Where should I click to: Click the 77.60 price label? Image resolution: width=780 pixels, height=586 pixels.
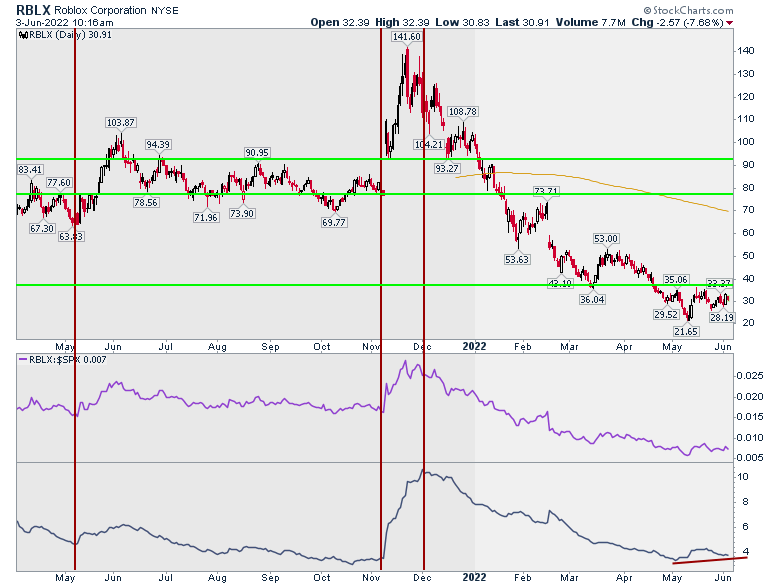[x=59, y=183]
